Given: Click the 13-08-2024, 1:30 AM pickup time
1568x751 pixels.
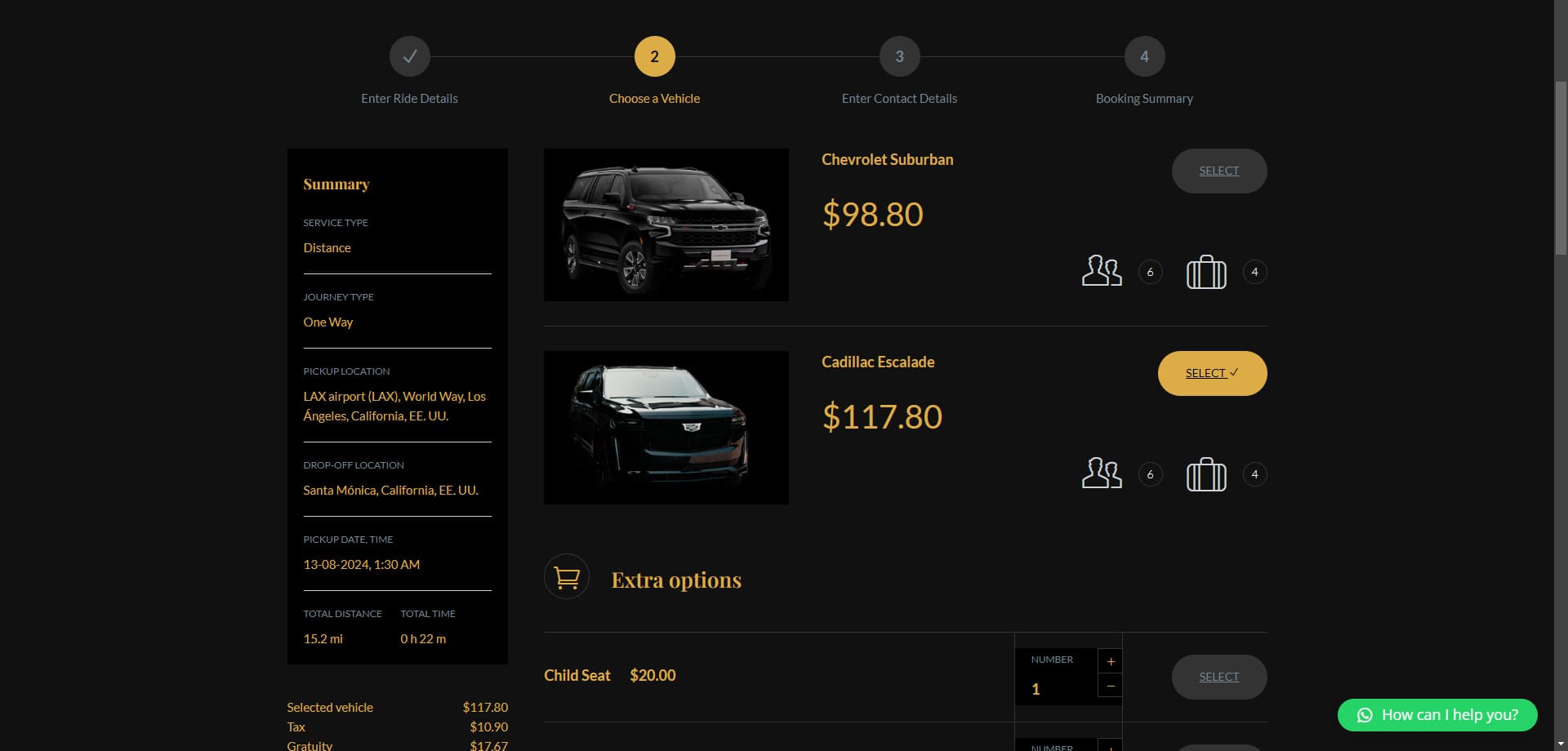Looking at the screenshot, I should pyautogui.click(x=362, y=565).
